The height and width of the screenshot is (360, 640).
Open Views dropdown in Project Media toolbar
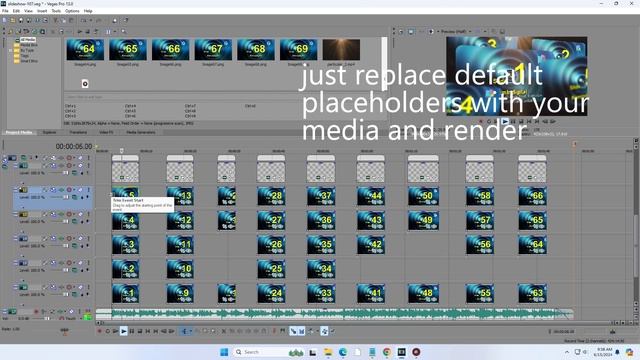115,31
